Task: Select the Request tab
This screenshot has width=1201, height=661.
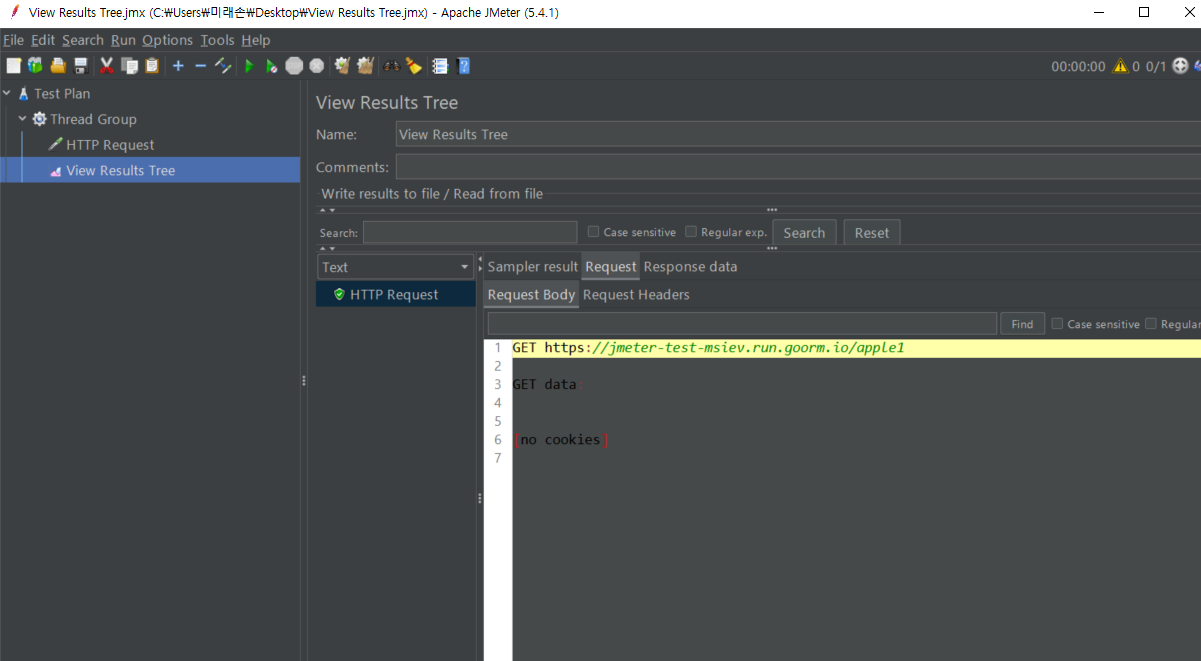Action: pyautogui.click(x=611, y=267)
